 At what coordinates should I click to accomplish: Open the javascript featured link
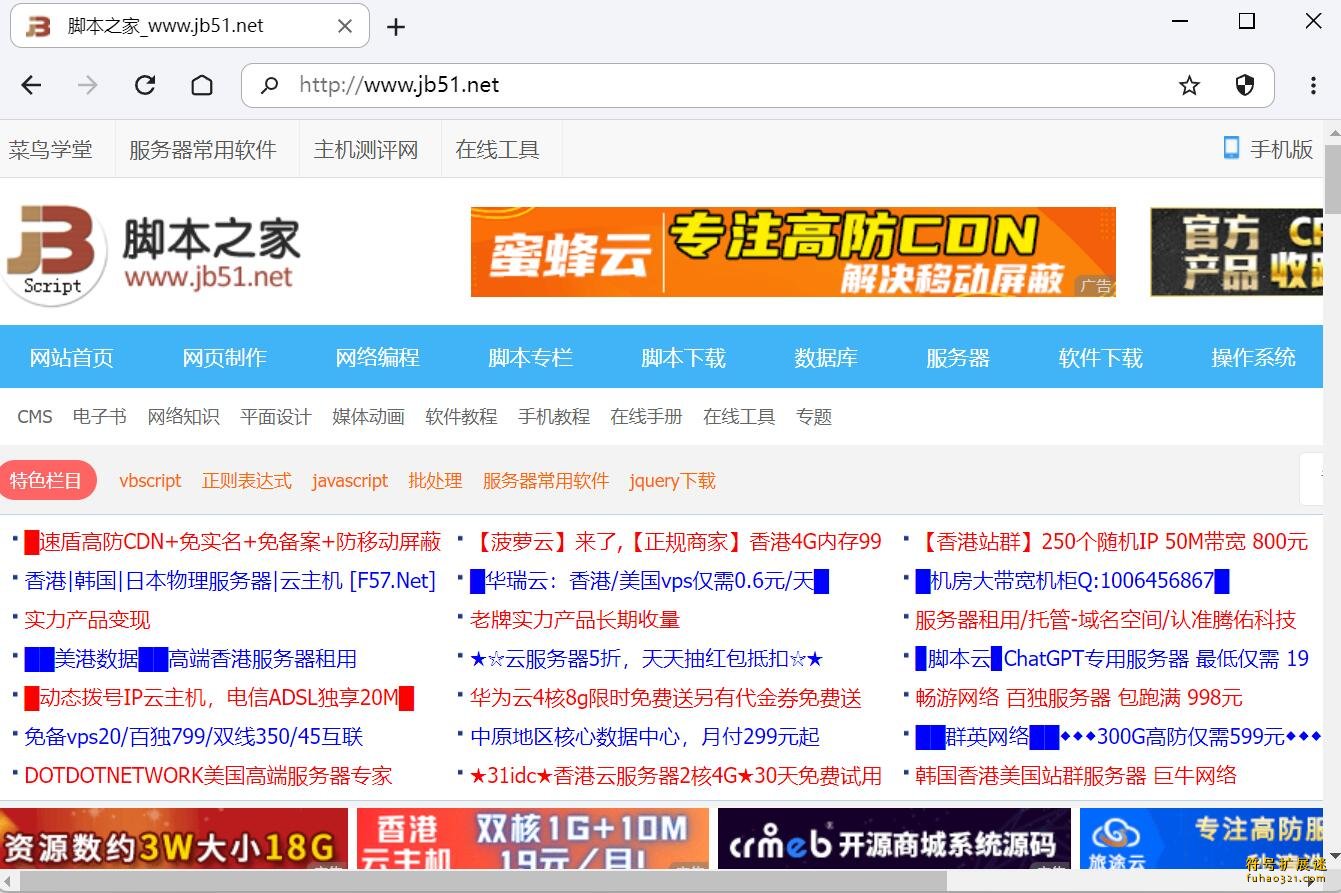350,481
